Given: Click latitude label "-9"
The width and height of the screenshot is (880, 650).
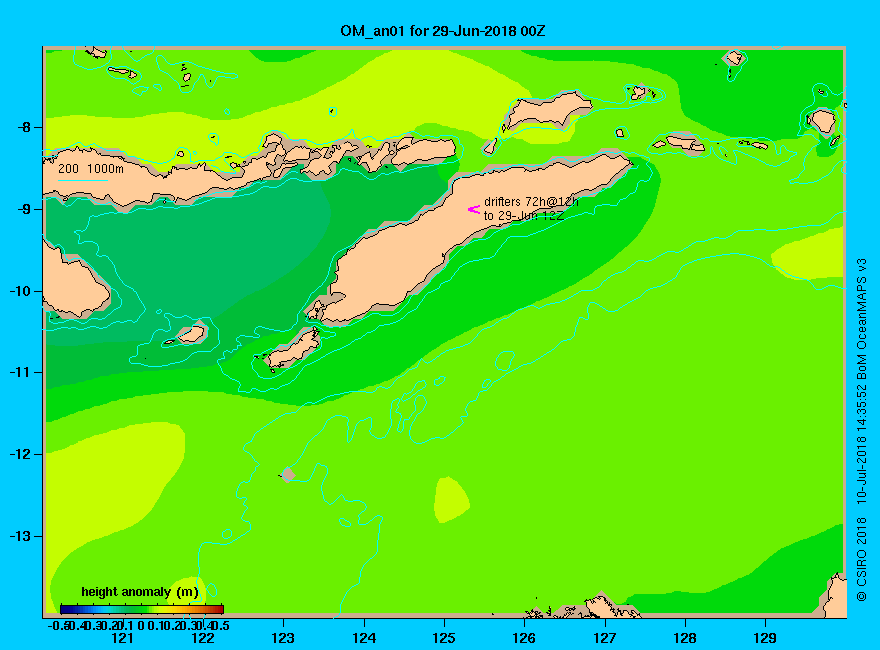Looking at the screenshot, I should (x=24, y=209).
